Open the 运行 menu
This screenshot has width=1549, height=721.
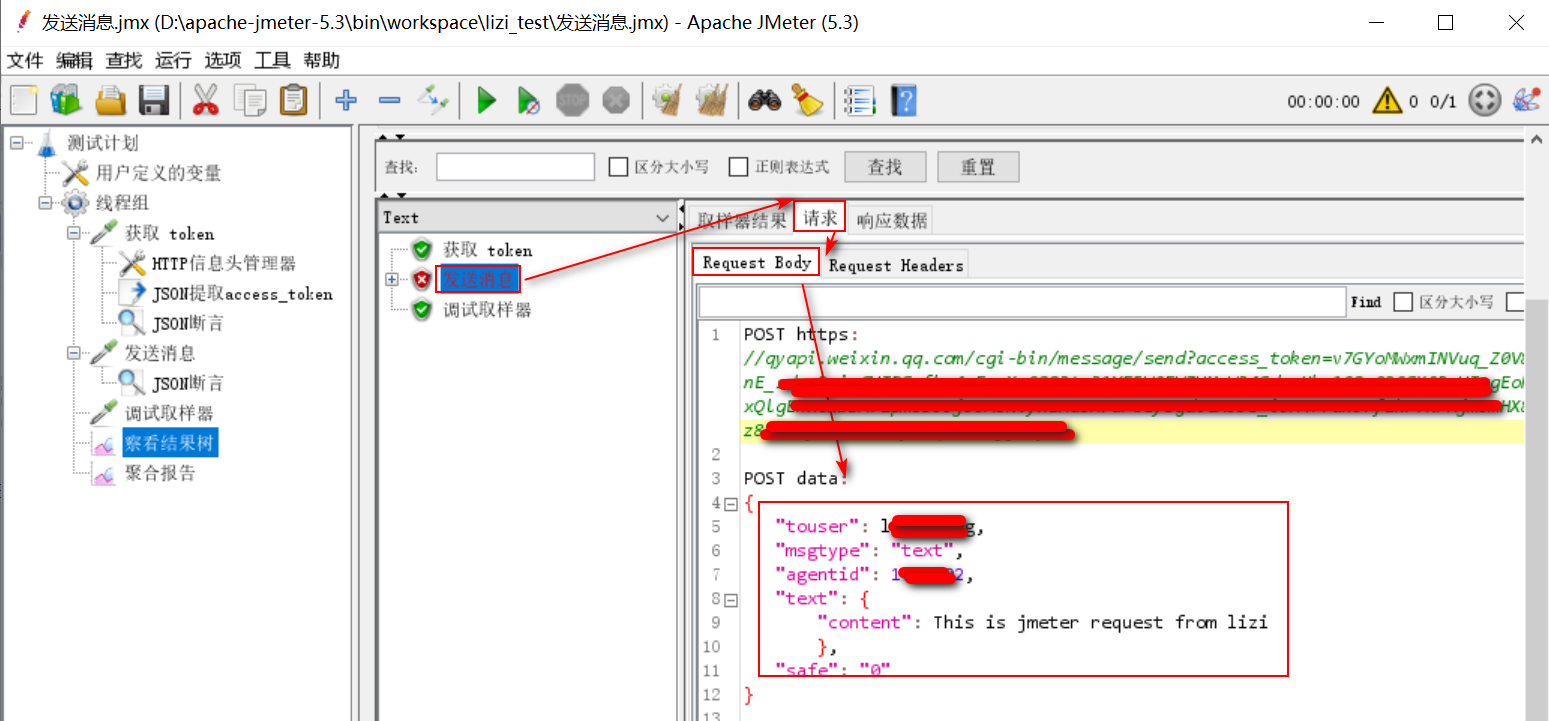[x=173, y=60]
